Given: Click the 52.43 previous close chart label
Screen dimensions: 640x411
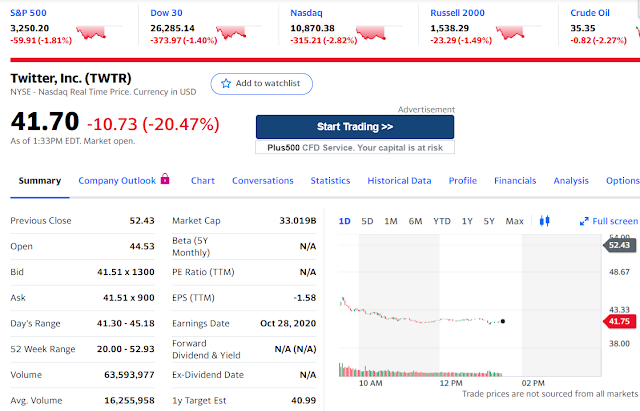Looking at the screenshot, I should [x=619, y=245].
